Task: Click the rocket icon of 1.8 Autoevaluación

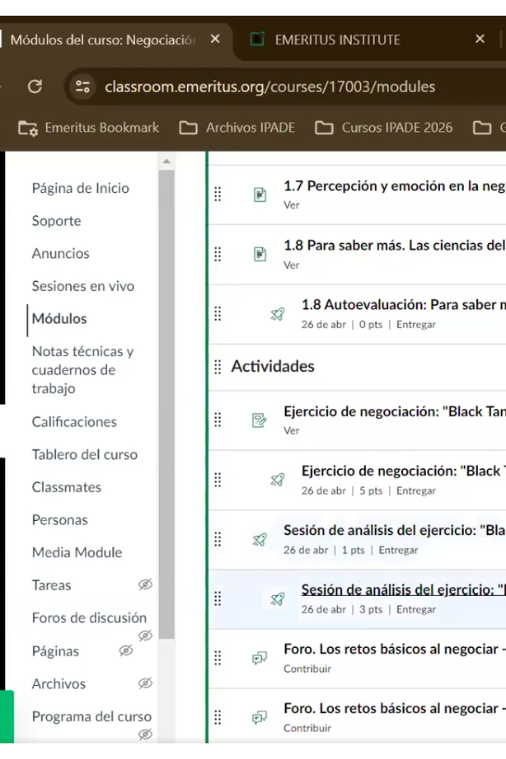Action: (x=277, y=314)
